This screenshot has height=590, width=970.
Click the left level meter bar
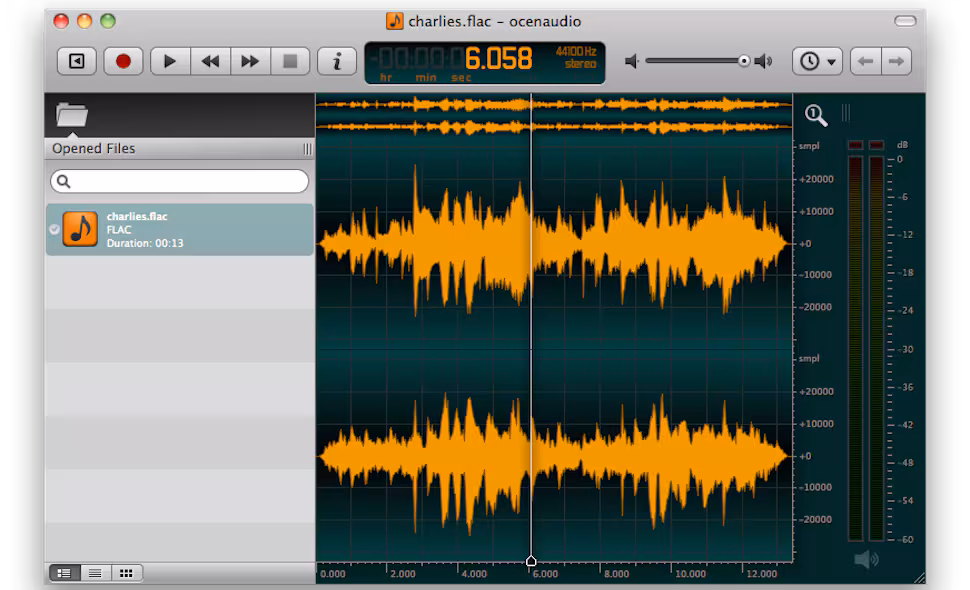pyautogui.click(x=856, y=348)
